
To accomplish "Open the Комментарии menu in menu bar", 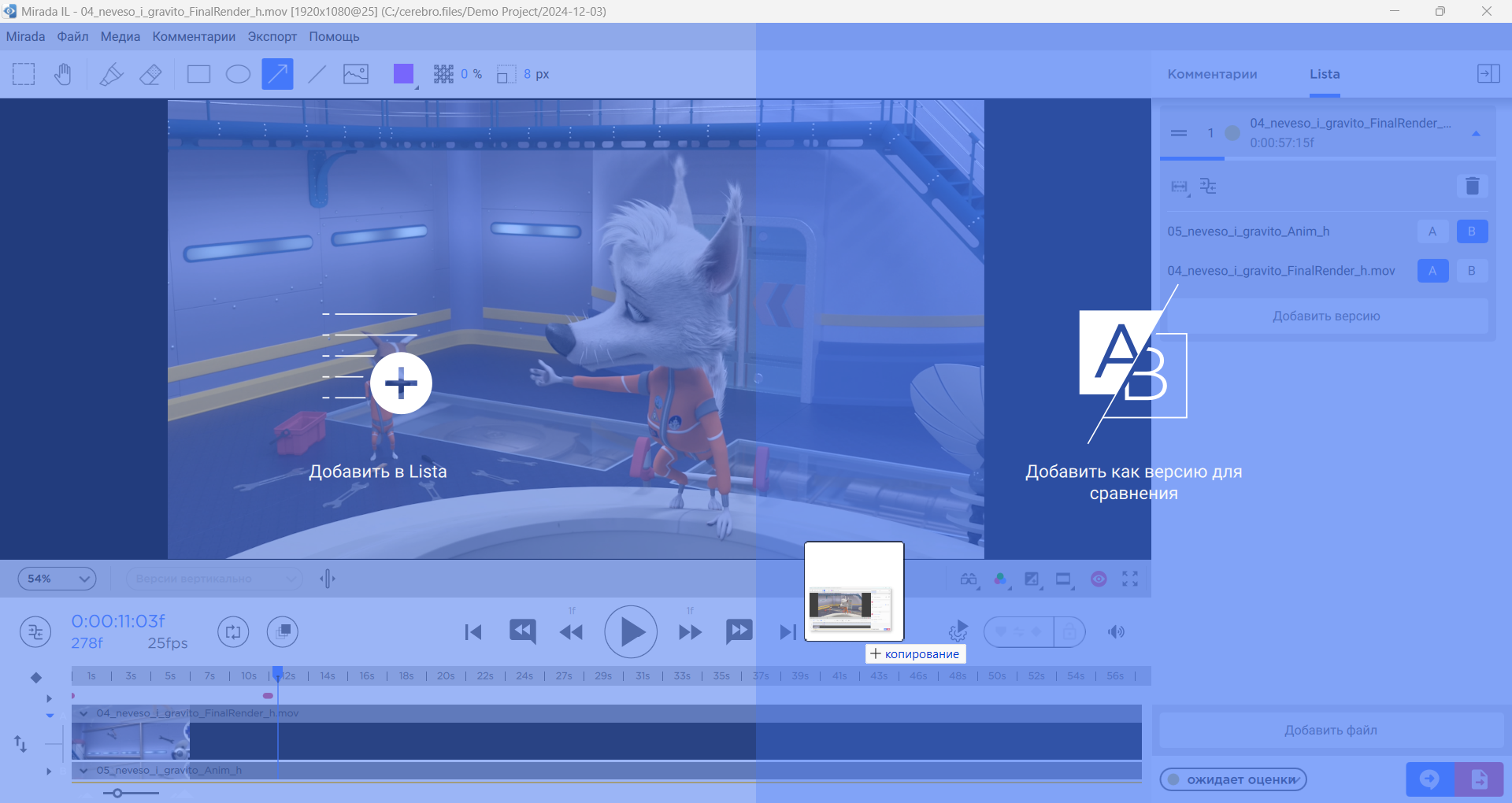I will pos(194,36).
